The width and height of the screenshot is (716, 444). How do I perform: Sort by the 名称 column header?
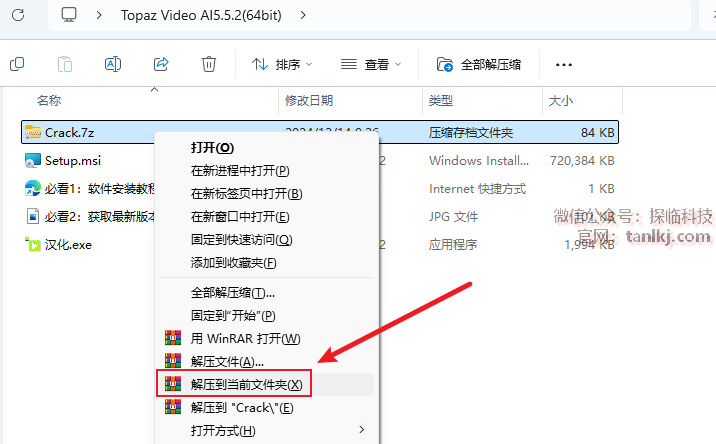click(x=49, y=100)
